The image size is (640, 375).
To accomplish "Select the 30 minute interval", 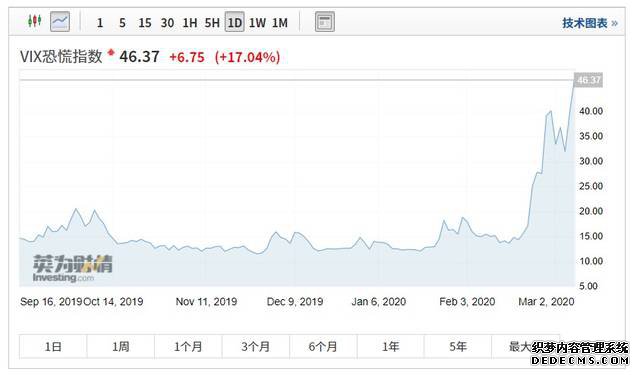I will coord(167,23).
